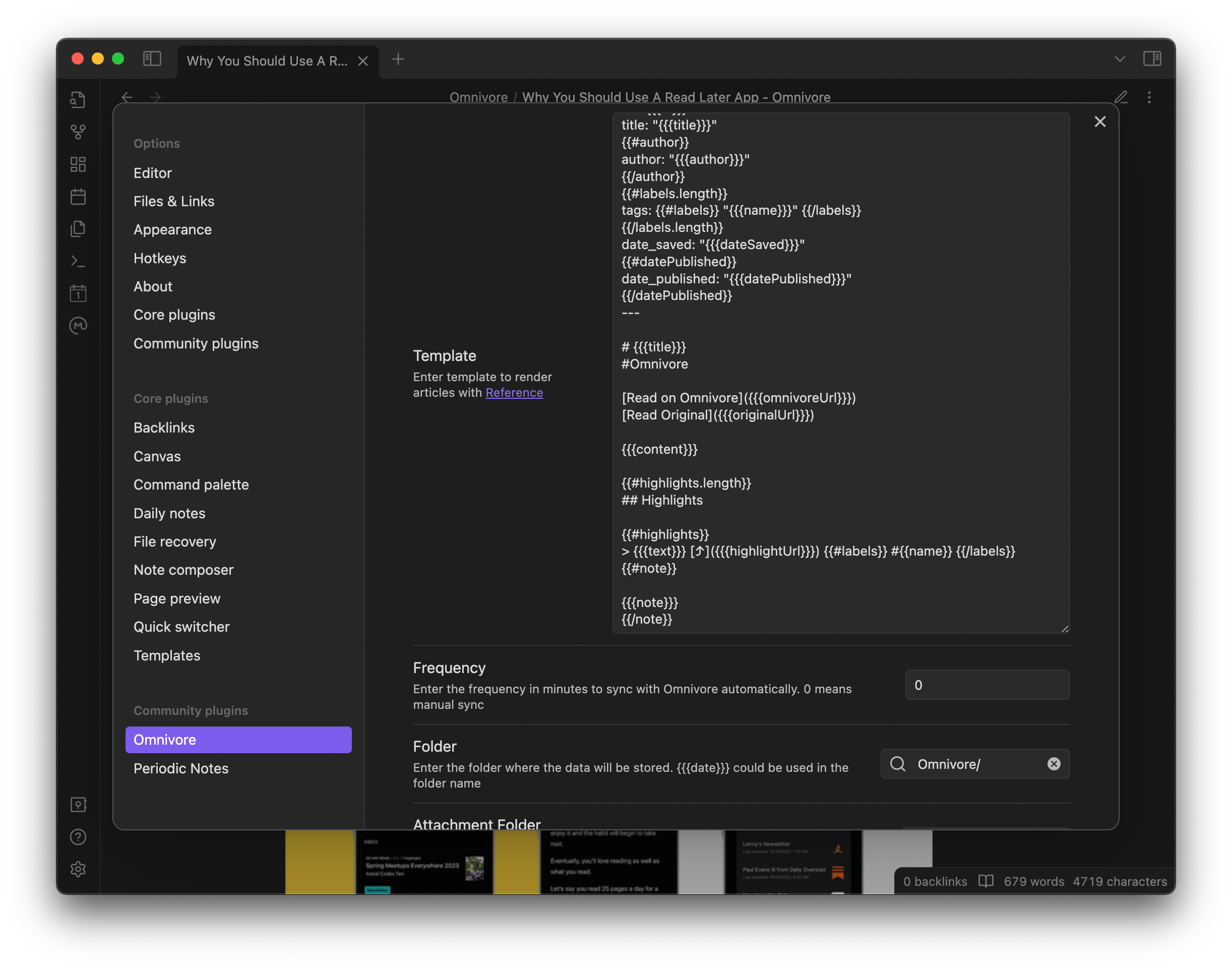Grab the template textarea resize handle
This screenshot has height=969, width=1232.
pyautogui.click(x=1065, y=628)
